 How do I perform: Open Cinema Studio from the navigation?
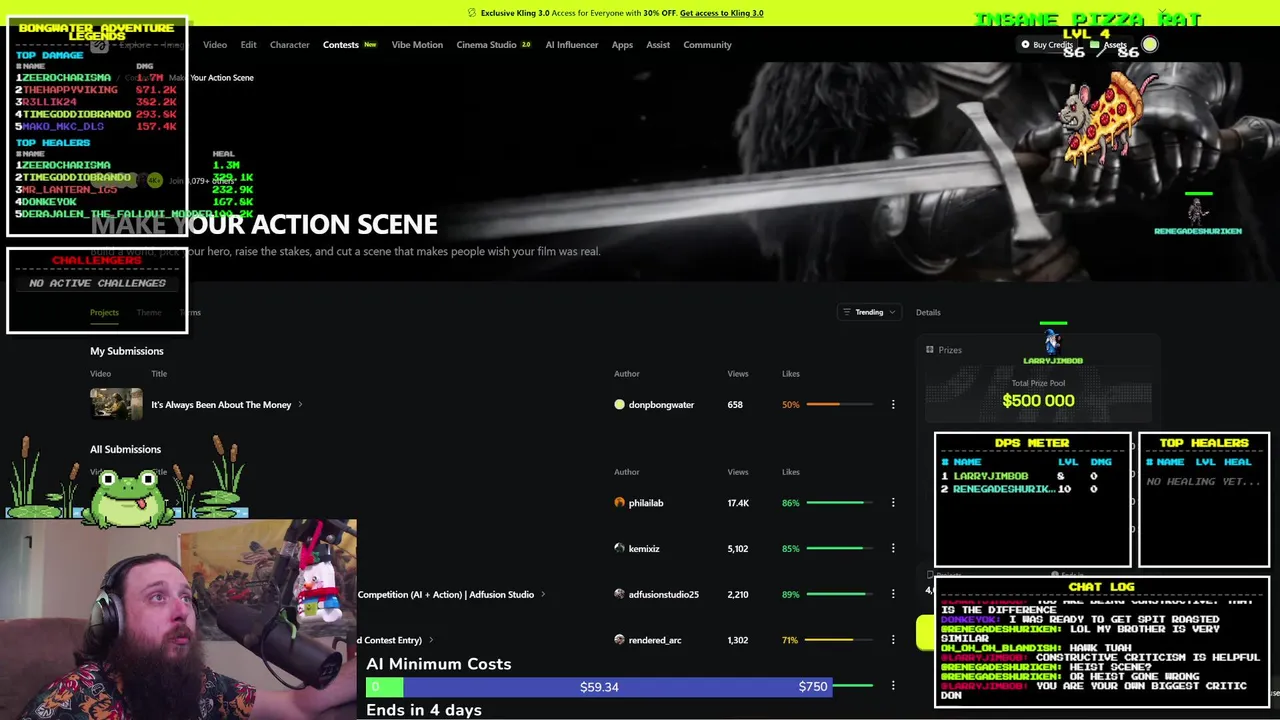point(486,45)
